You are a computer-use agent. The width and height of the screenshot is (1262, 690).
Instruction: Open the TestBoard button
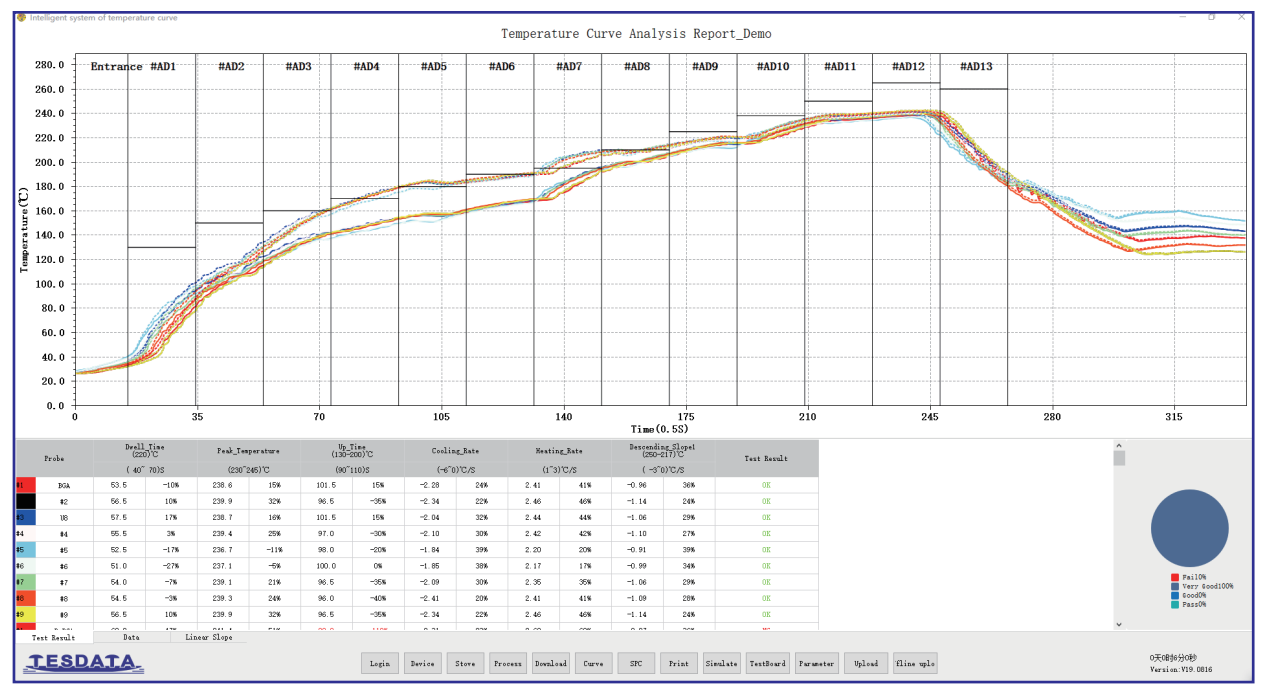[x=768, y=663]
